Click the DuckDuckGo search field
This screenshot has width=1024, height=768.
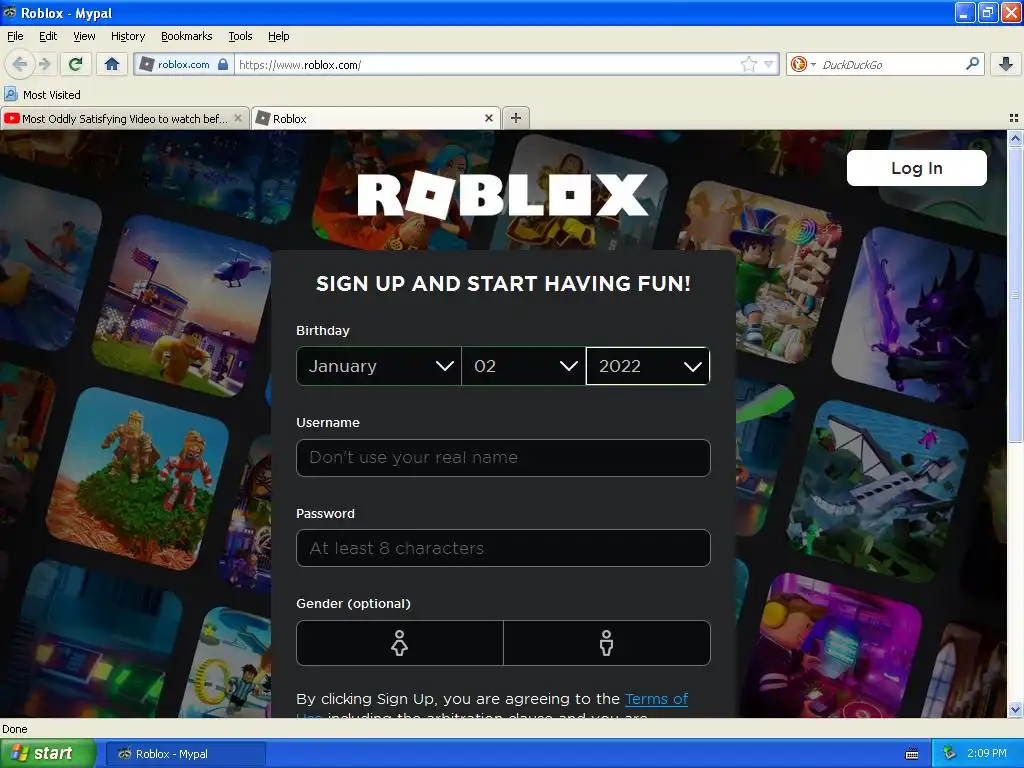click(x=889, y=65)
